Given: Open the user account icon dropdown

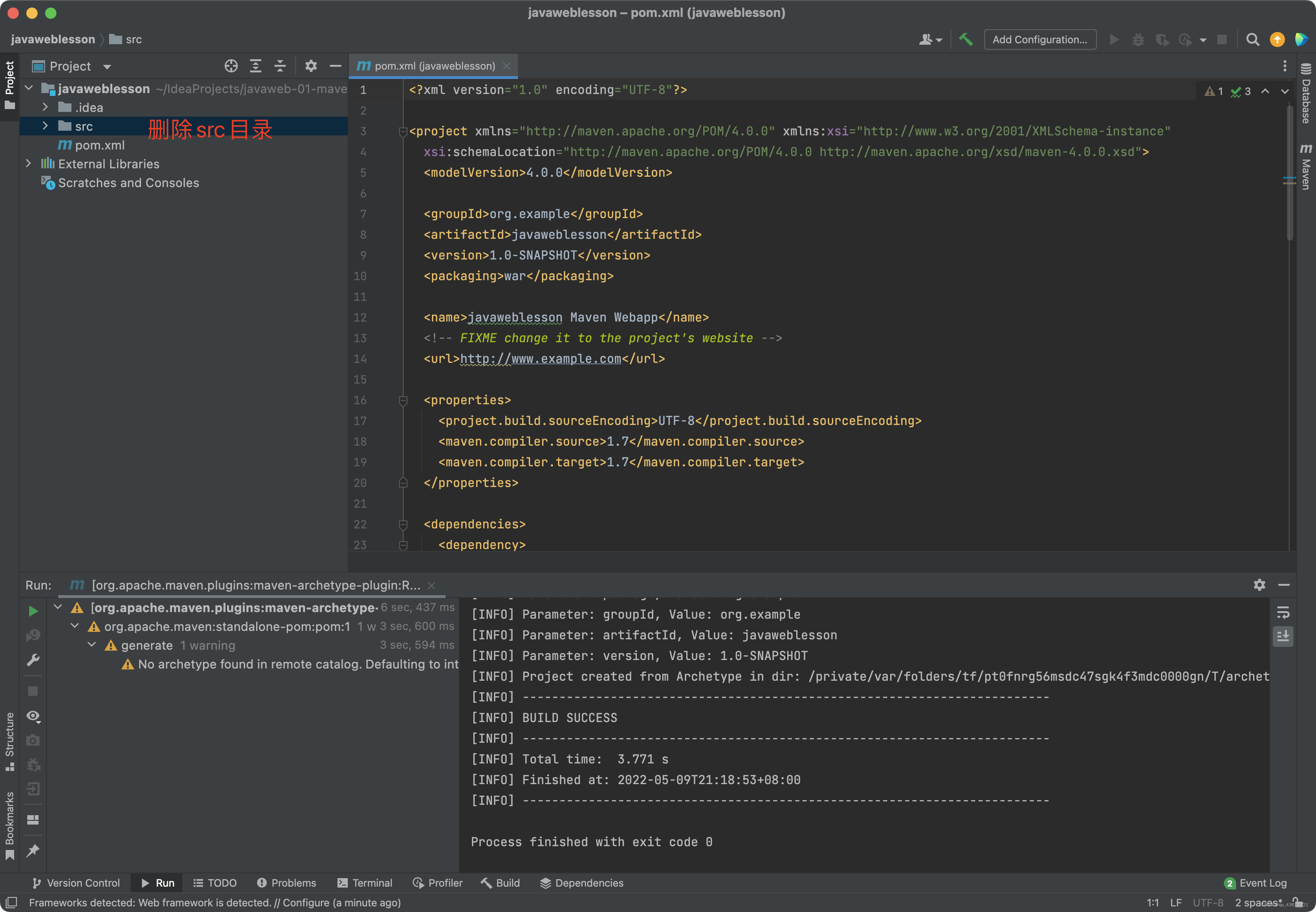Looking at the screenshot, I should coord(931,39).
